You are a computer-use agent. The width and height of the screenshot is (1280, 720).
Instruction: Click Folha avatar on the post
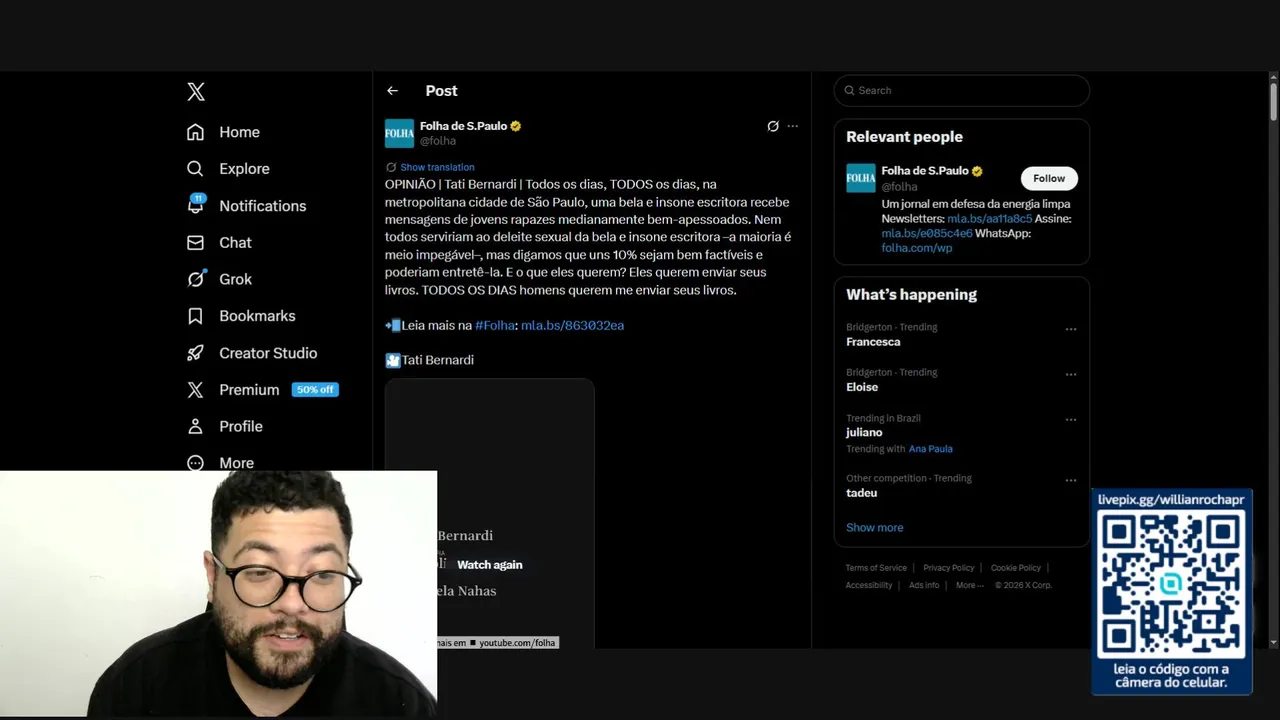point(399,133)
